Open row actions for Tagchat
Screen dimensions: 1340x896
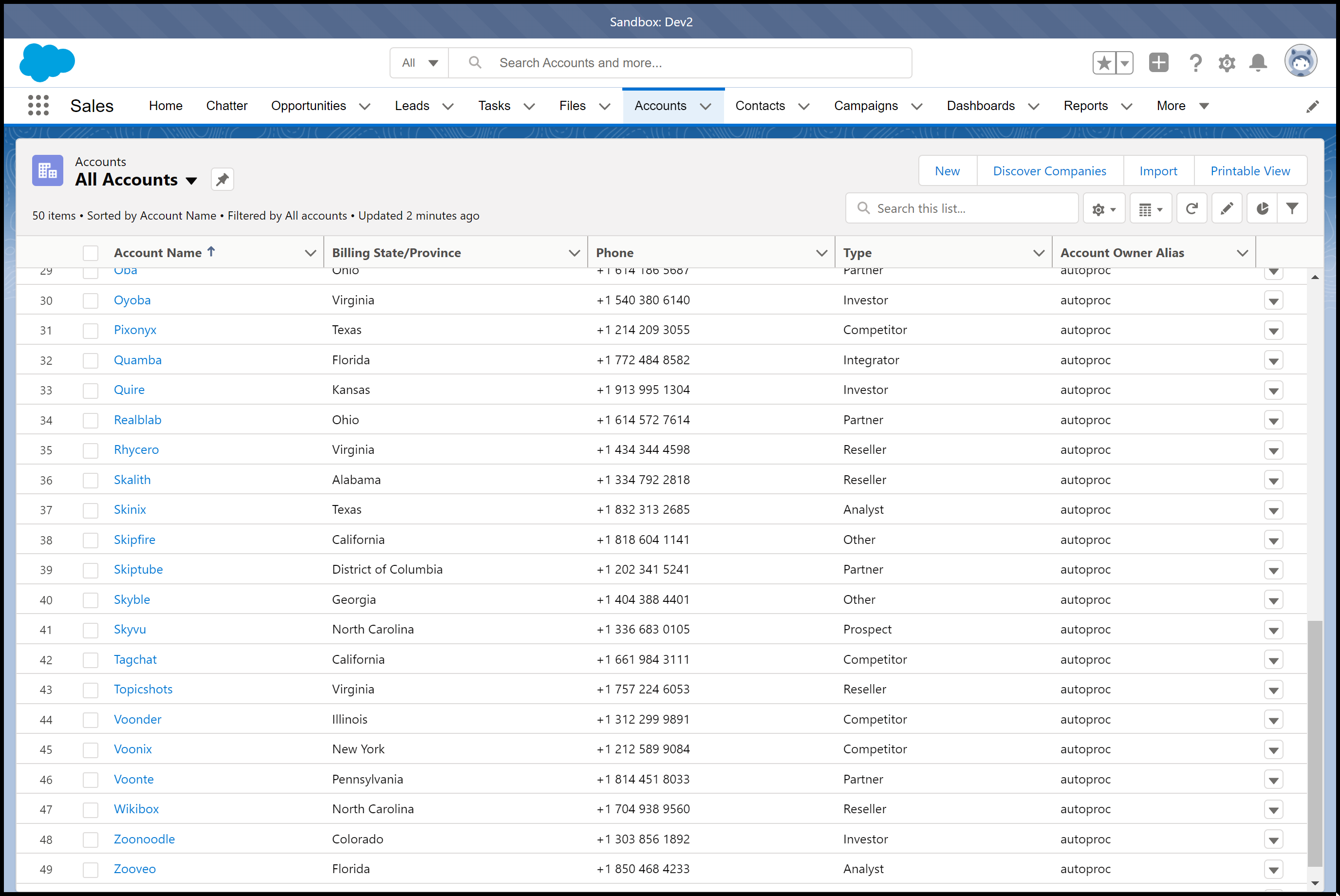click(1273, 660)
